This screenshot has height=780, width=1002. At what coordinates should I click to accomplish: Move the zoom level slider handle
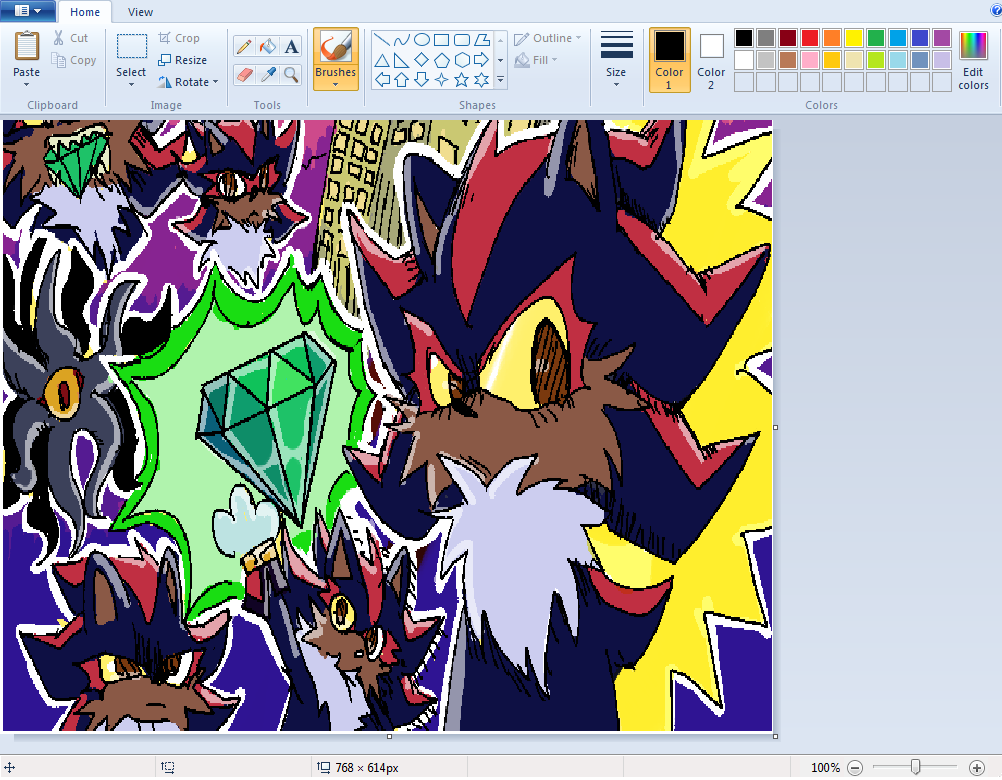(x=916, y=767)
